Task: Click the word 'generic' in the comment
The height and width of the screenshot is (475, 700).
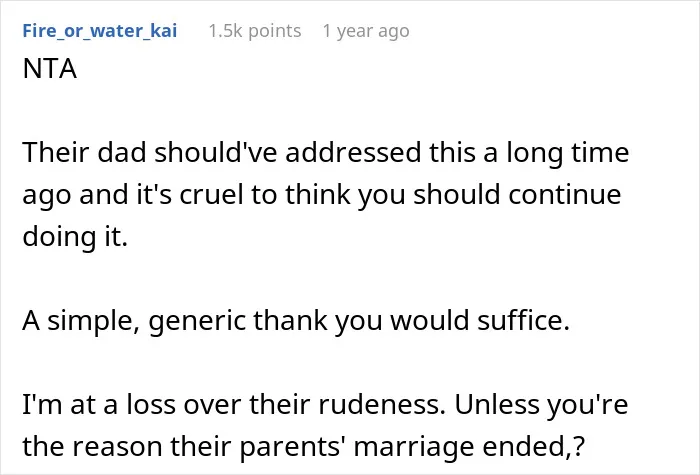Action: [197, 322]
